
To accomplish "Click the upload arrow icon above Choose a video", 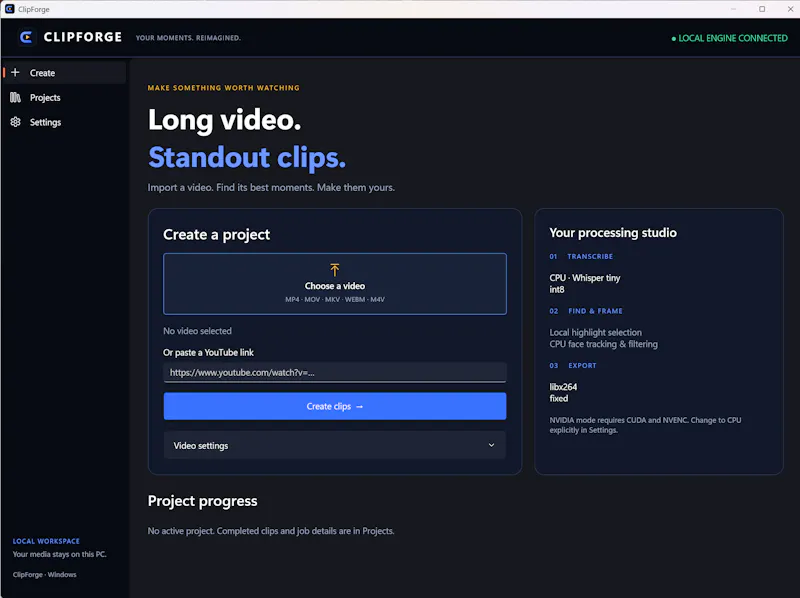I will [335, 269].
